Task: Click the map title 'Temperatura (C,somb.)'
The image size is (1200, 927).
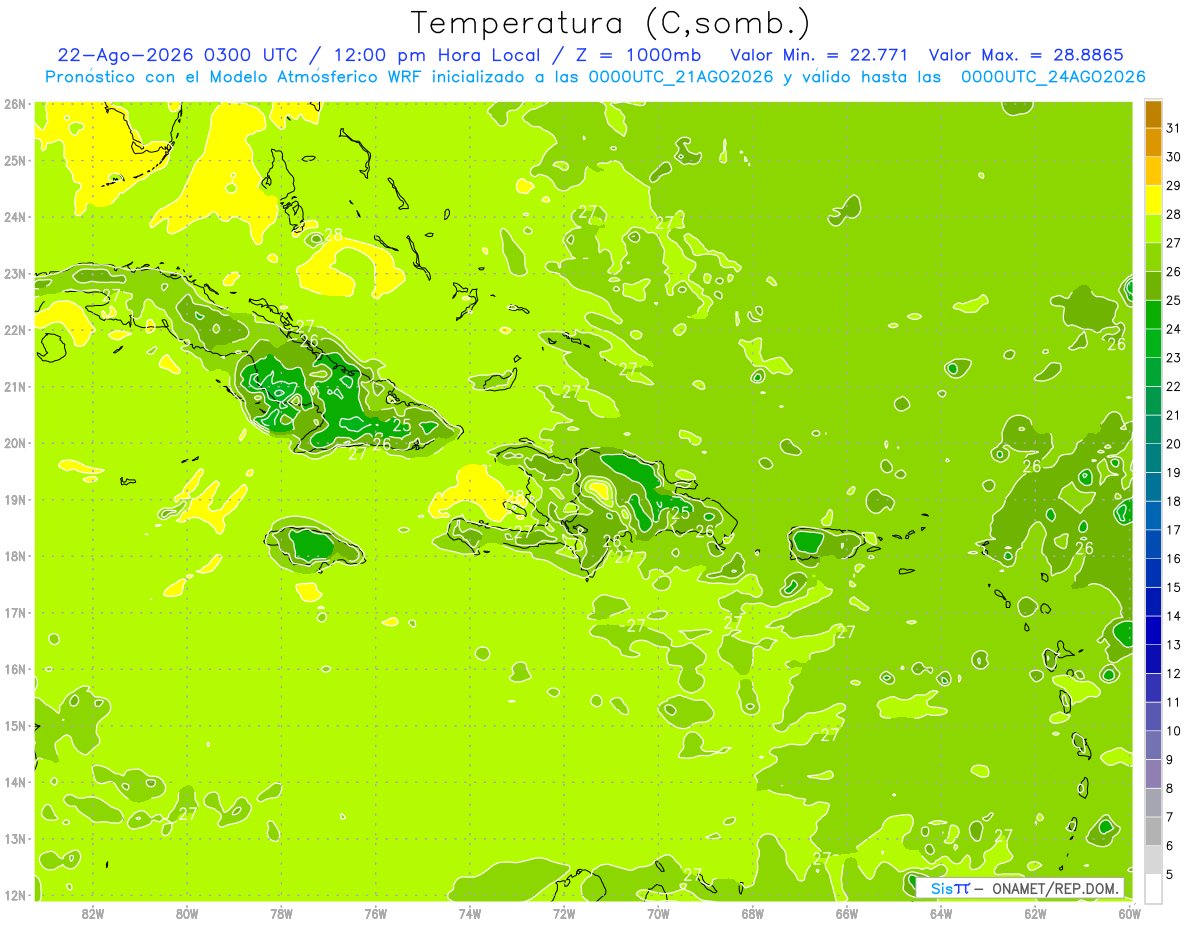Action: click(609, 23)
